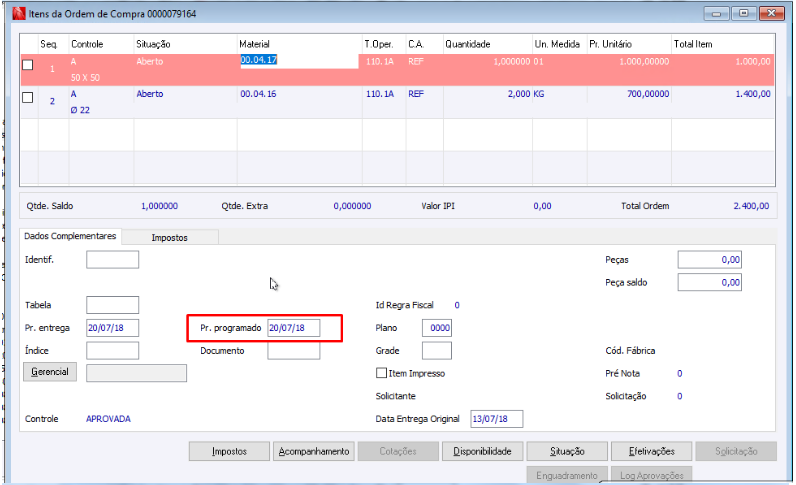Click the Peças value field
This screenshot has width=796, height=485.
(709, 260)
